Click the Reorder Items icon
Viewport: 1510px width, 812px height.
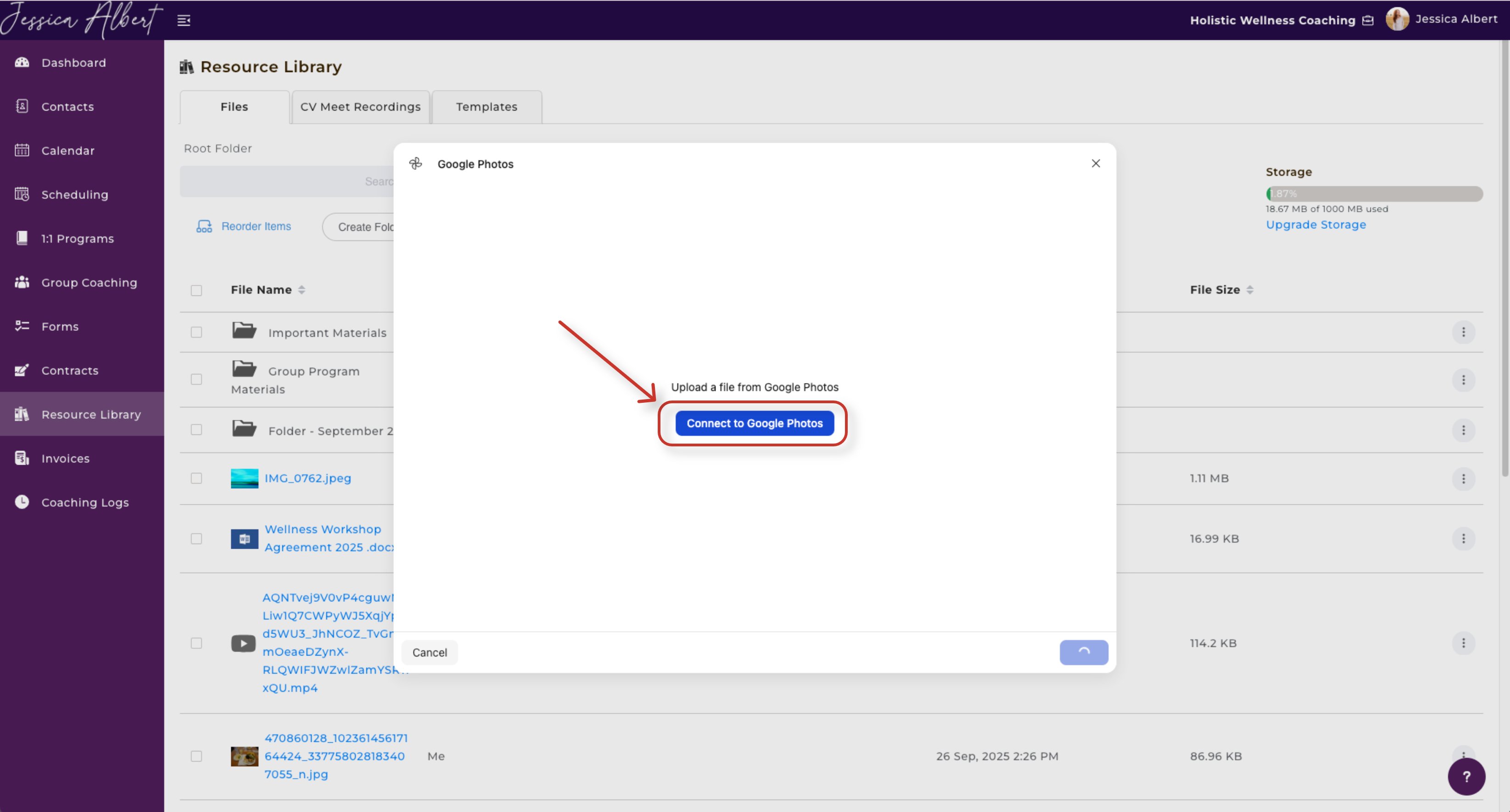[204, 226]
